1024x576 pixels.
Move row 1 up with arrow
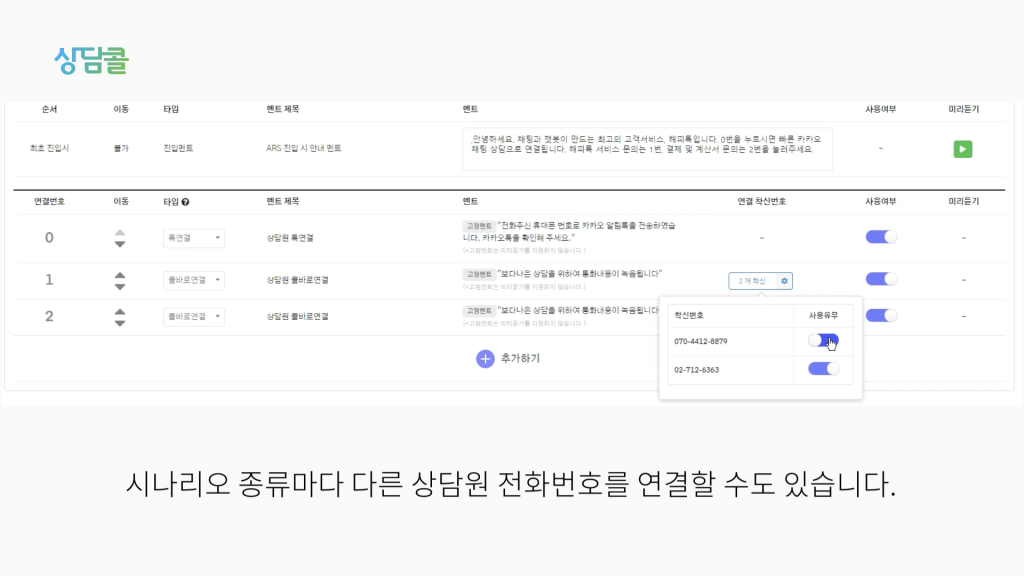(120, 275)
